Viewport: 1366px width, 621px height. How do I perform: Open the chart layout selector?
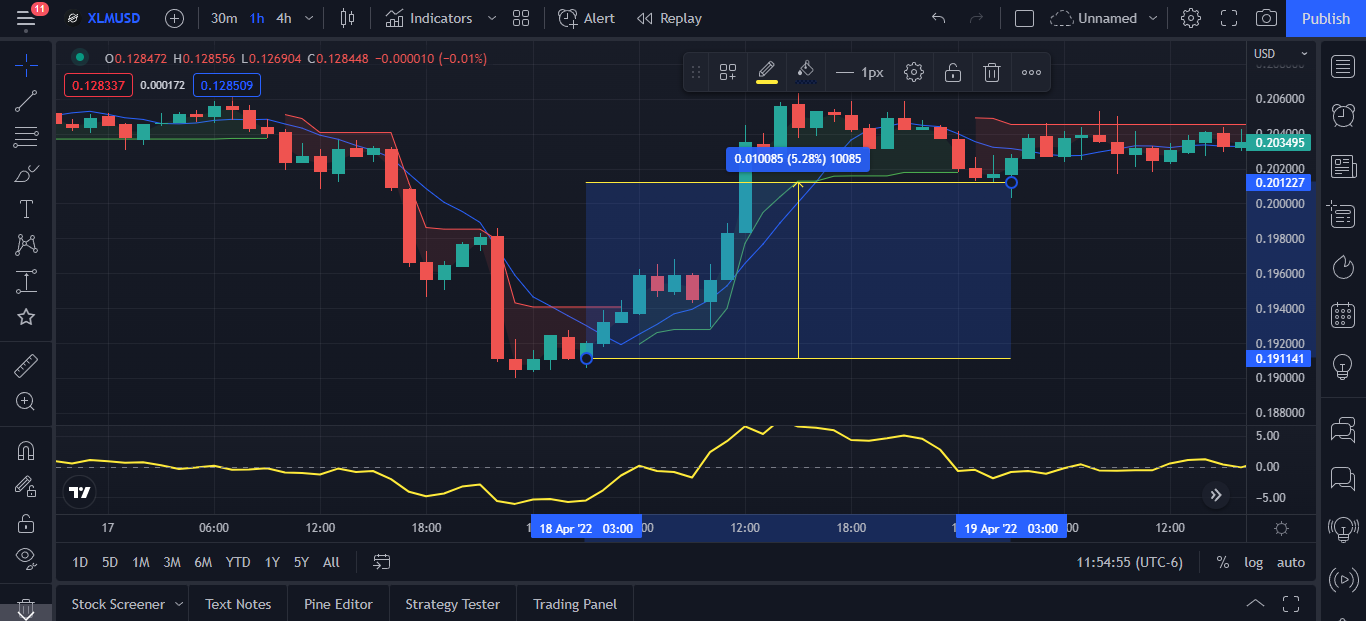click(1024, 18)
